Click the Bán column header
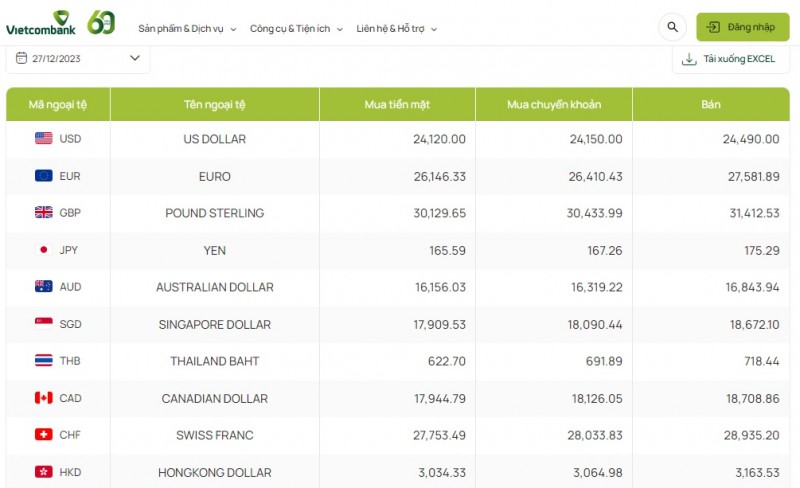Screen dimensions: 800x488 click(x=711, y=104)
